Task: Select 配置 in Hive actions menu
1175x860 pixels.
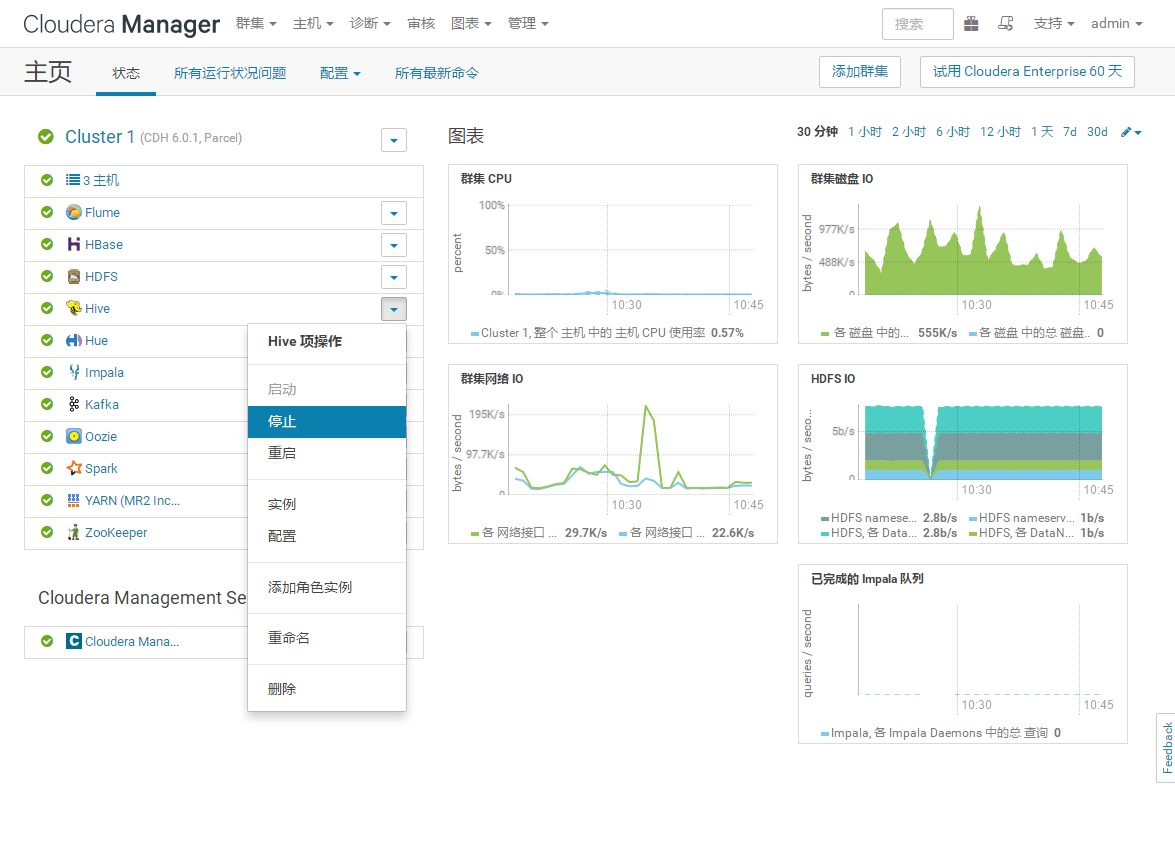Action: (327, 536)
